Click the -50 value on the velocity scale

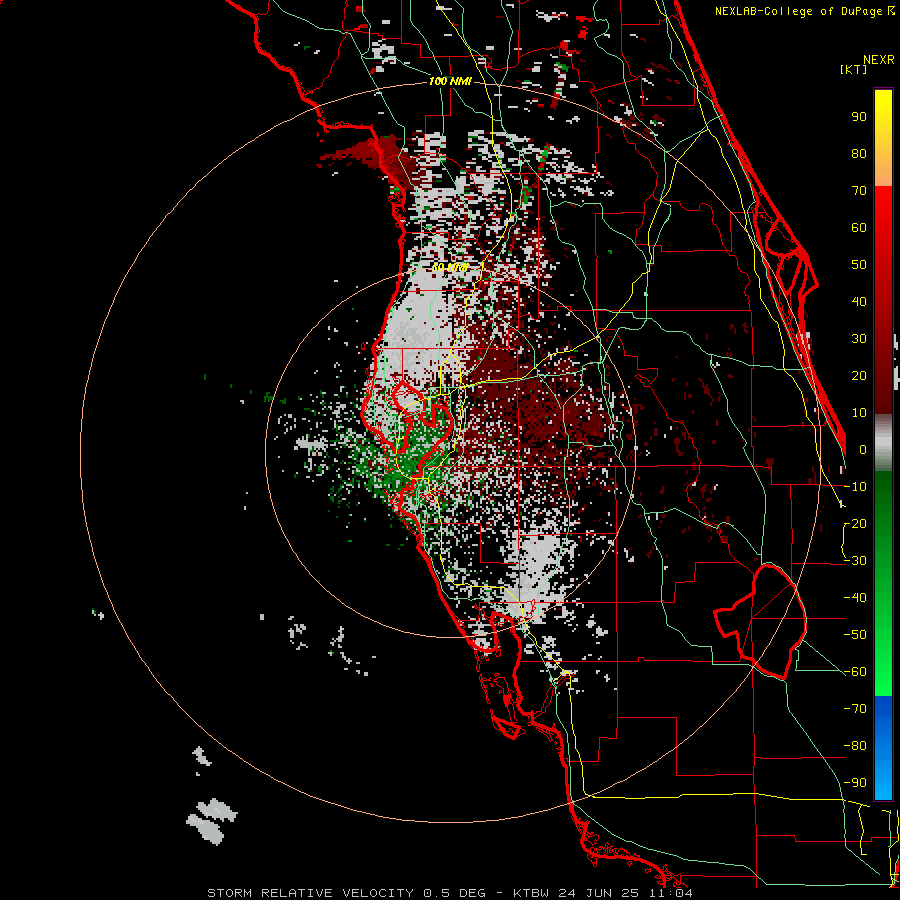pos(855,635)
